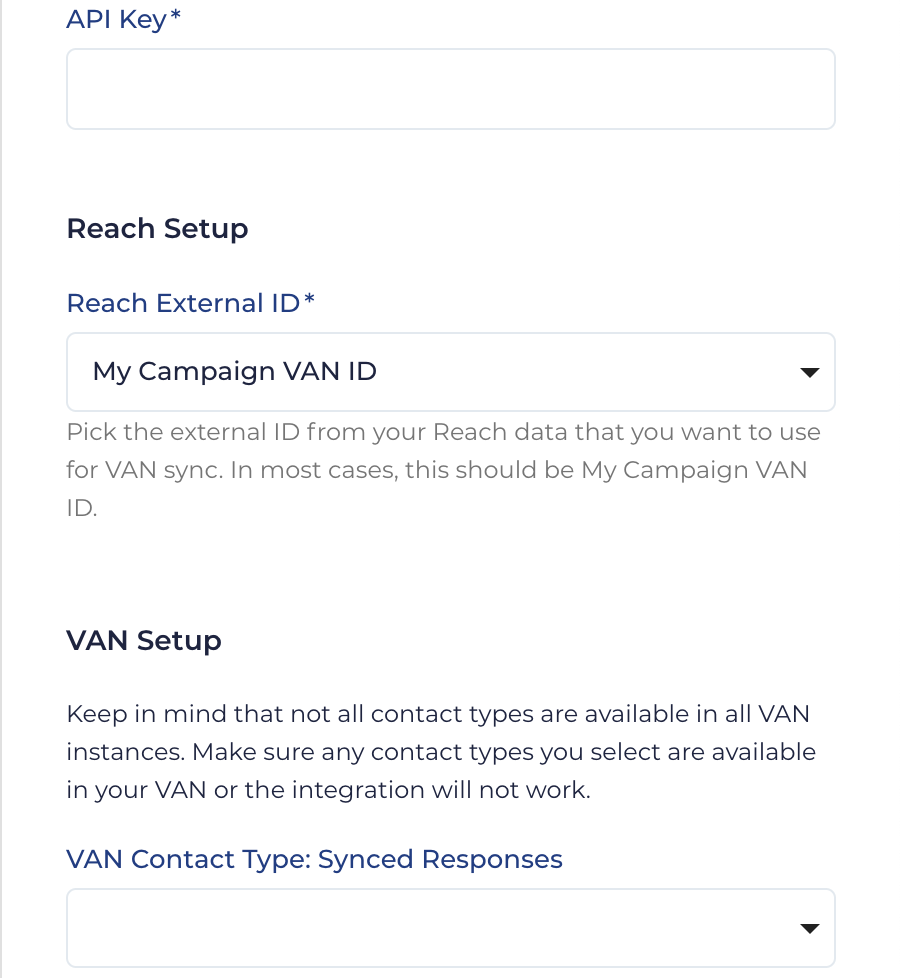This screenshot has height=978, width=900.
Task: Click VAN Contact Type: Synced Responses label
Action: click(314, 859)
